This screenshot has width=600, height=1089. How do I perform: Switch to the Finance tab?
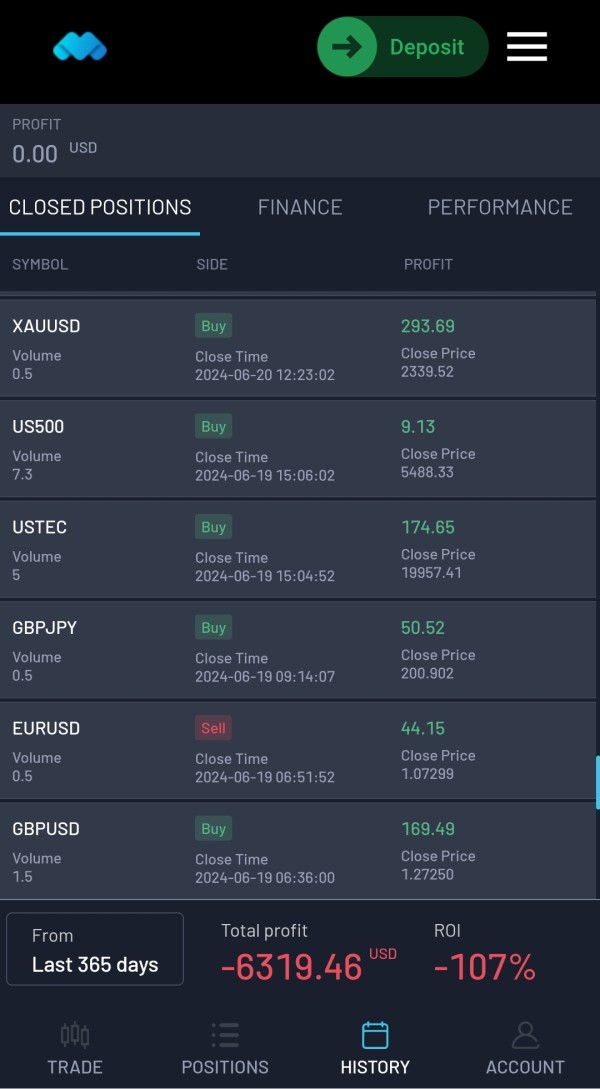[300, 207]
